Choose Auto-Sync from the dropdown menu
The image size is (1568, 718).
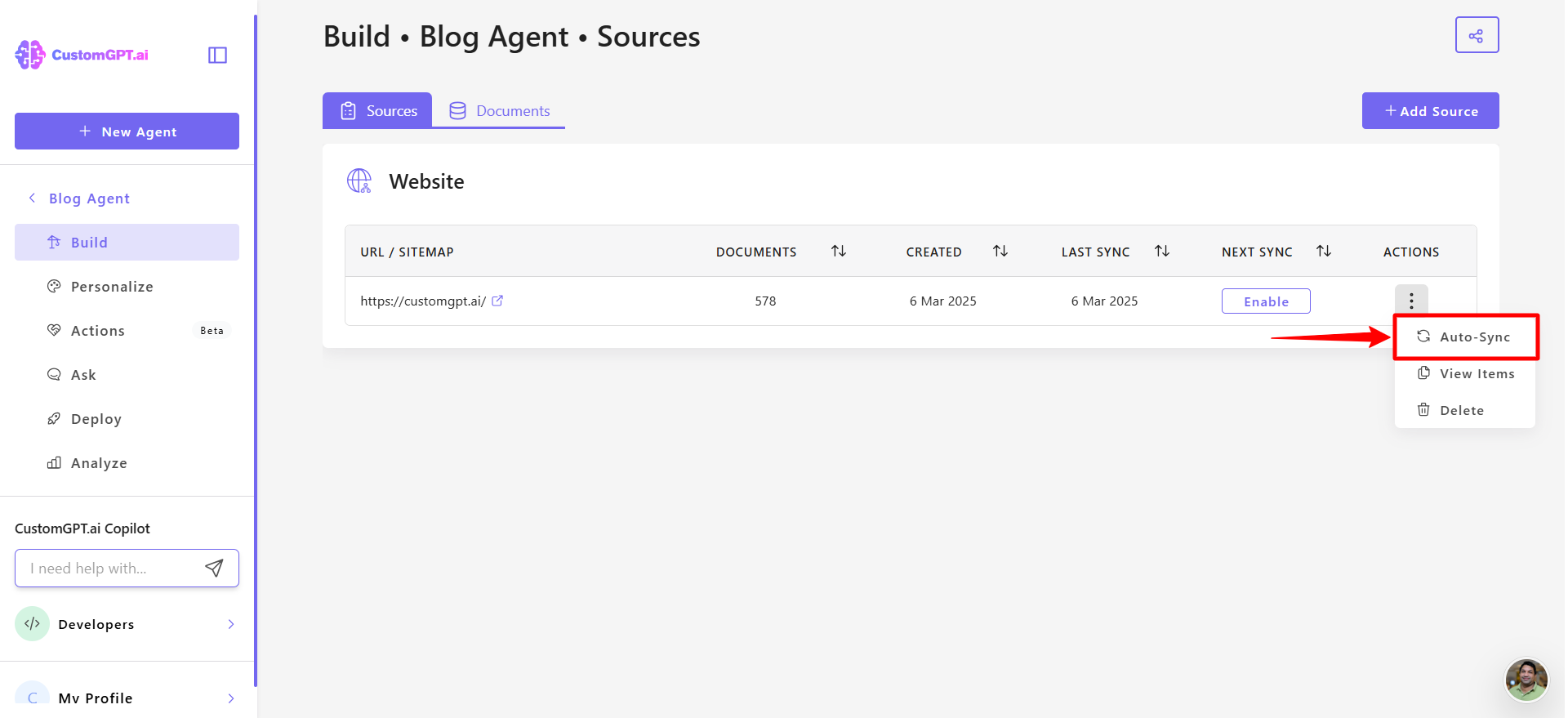(x=1464, y=337)
